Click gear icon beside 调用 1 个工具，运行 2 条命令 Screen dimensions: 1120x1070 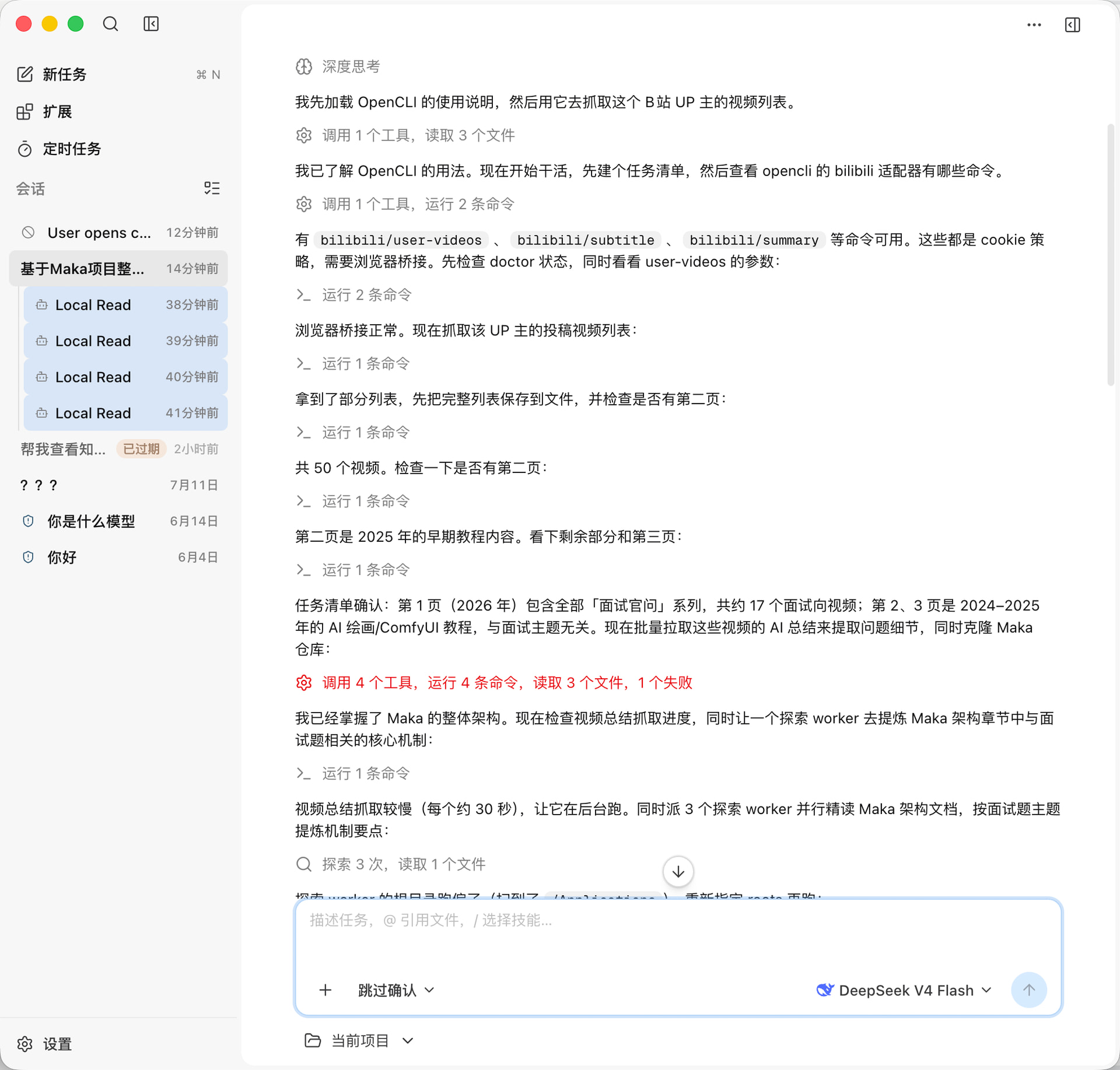(x=304, y=205)
